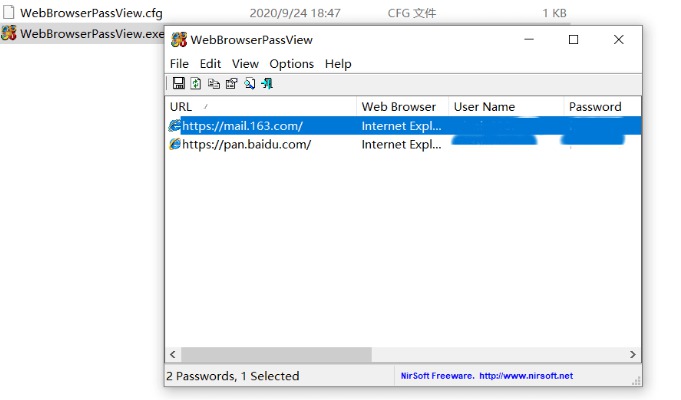Sort by the Web Browser column header
The width and height of the screenshot is (681, 400).
(x=402, y=107)
